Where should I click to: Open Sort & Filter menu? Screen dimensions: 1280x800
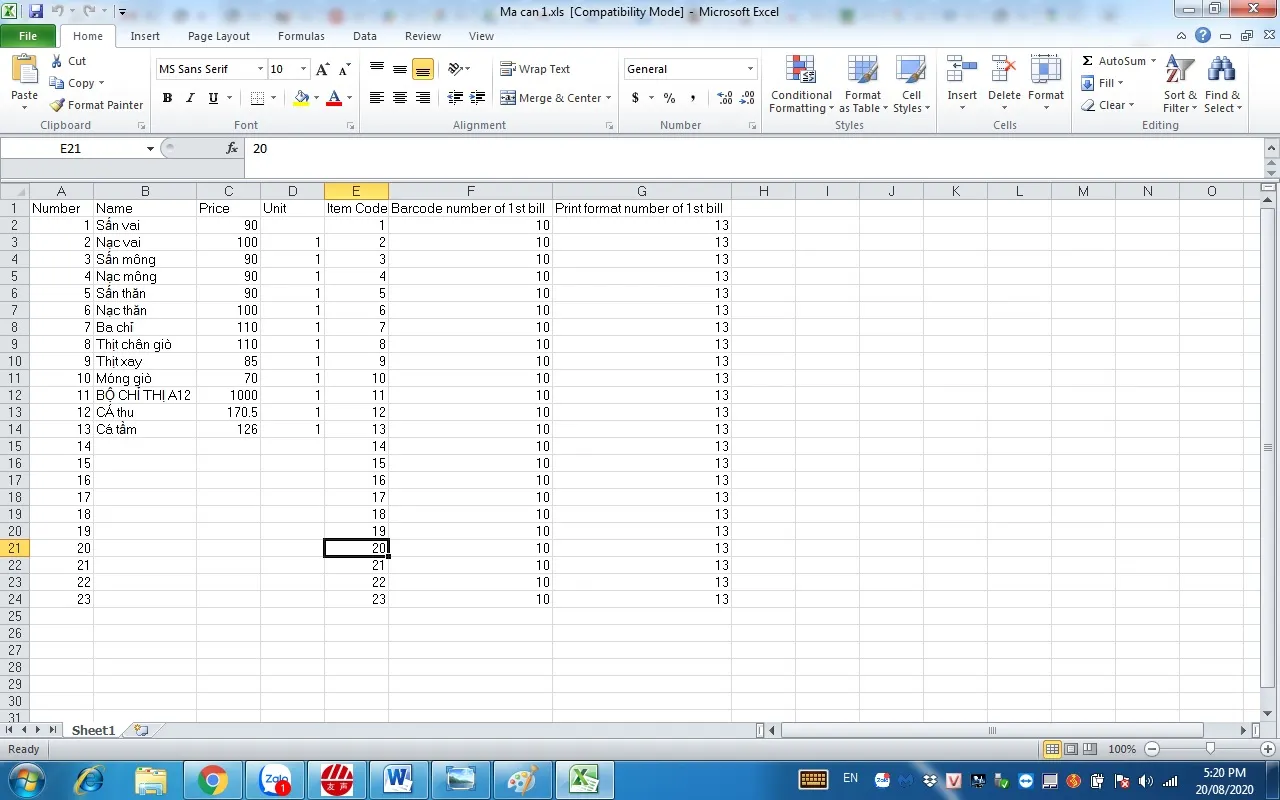click(x=1180, y=85)
